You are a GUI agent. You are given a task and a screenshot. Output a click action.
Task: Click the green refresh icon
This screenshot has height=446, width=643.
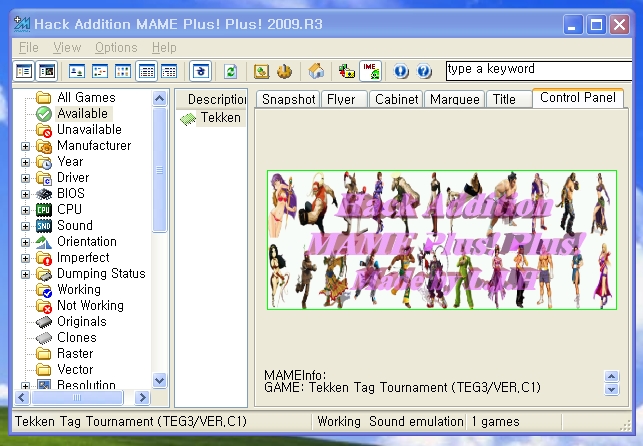pyautogui.click(x=231, y=71)
